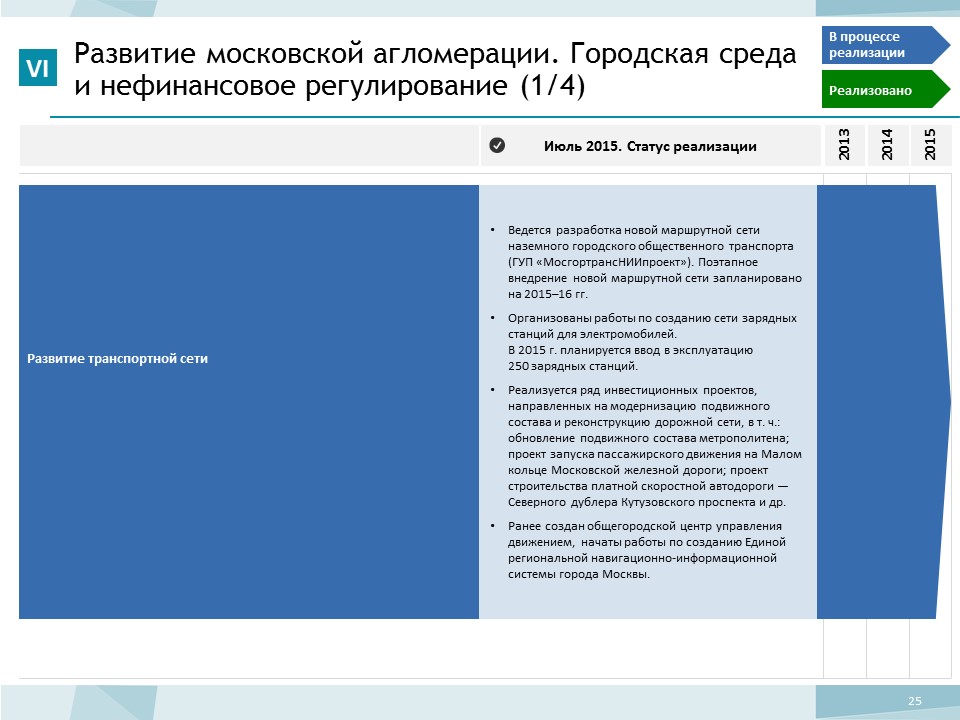Click the text '250 зарядных станций'
The image size is (960, 720).
tap(572, 366)
